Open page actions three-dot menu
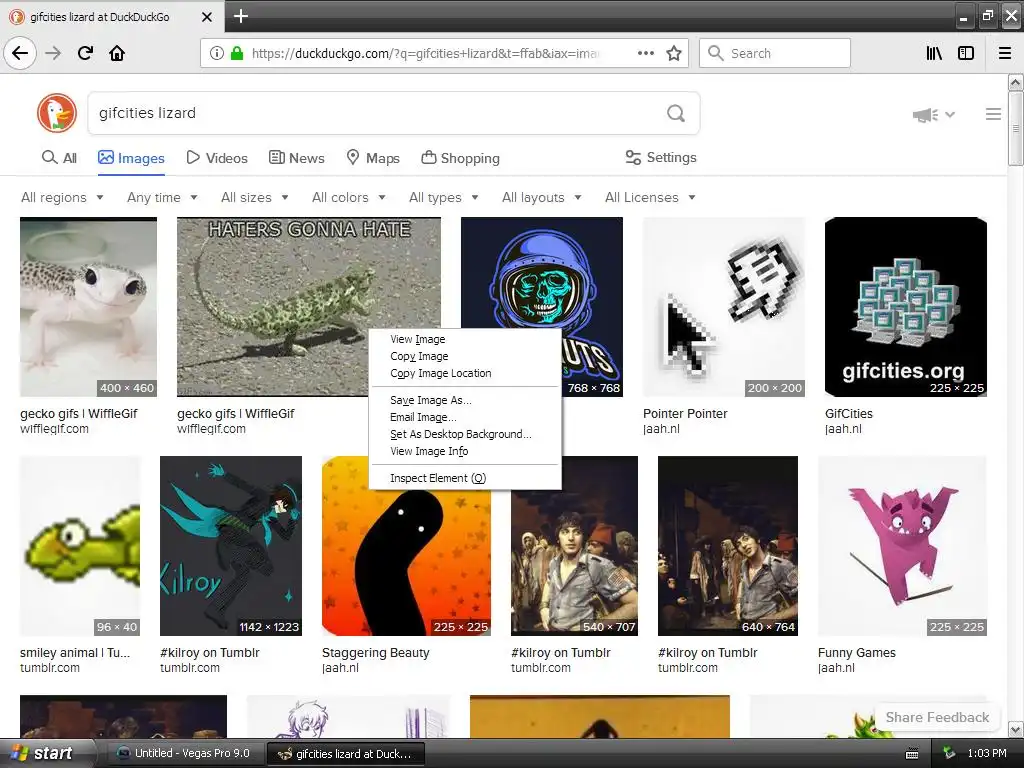This screenshot has height=768, width=1024. point(645,53)
